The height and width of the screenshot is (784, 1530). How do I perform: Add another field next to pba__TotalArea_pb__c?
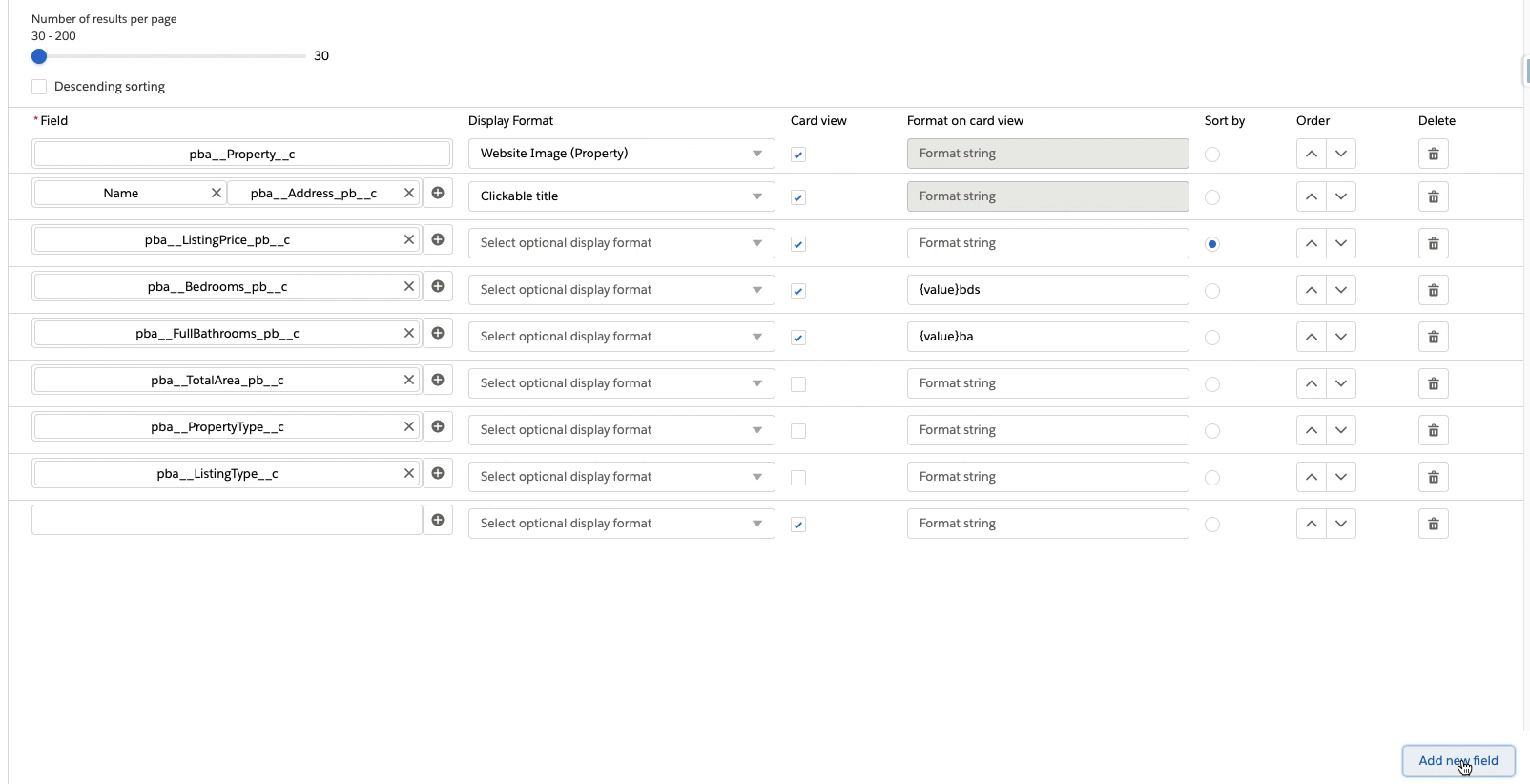click(438, 380)
